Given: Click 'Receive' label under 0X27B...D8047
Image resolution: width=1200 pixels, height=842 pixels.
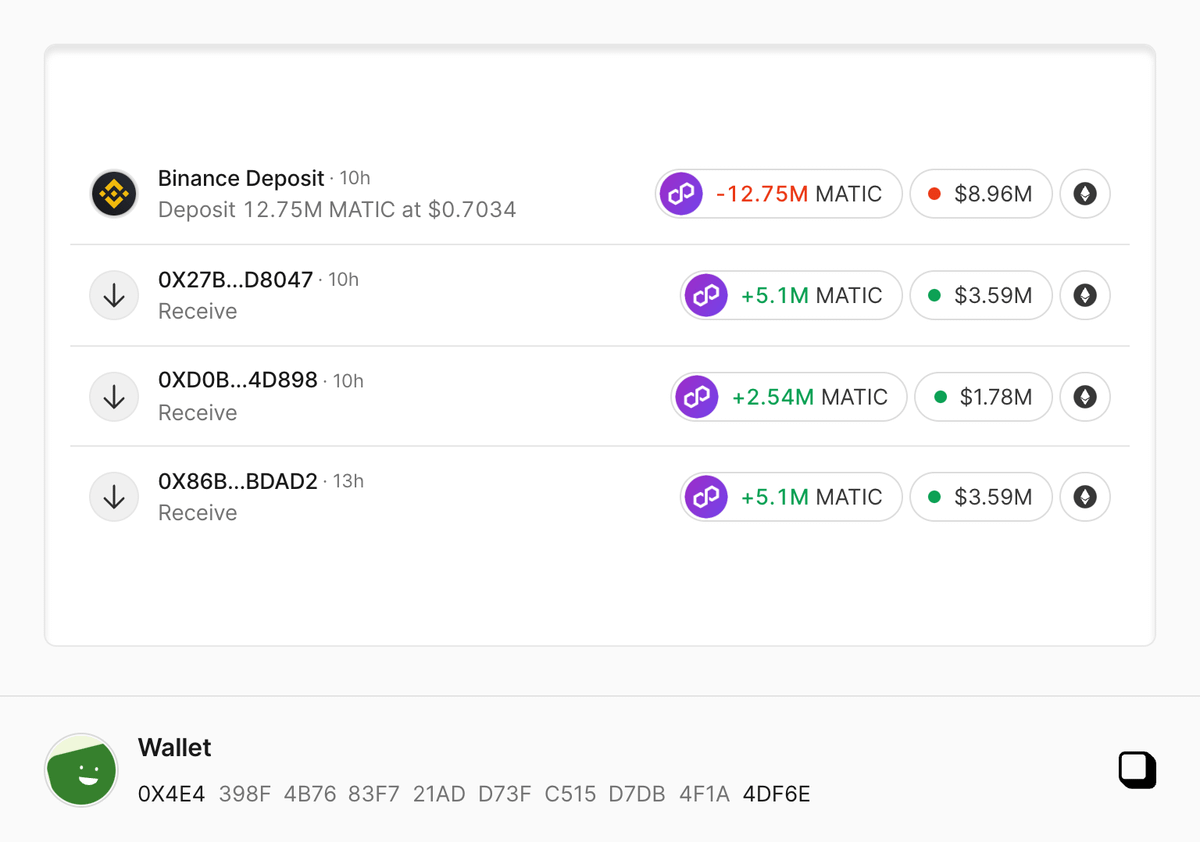Looking at the screenshot, I should [197, 312].
